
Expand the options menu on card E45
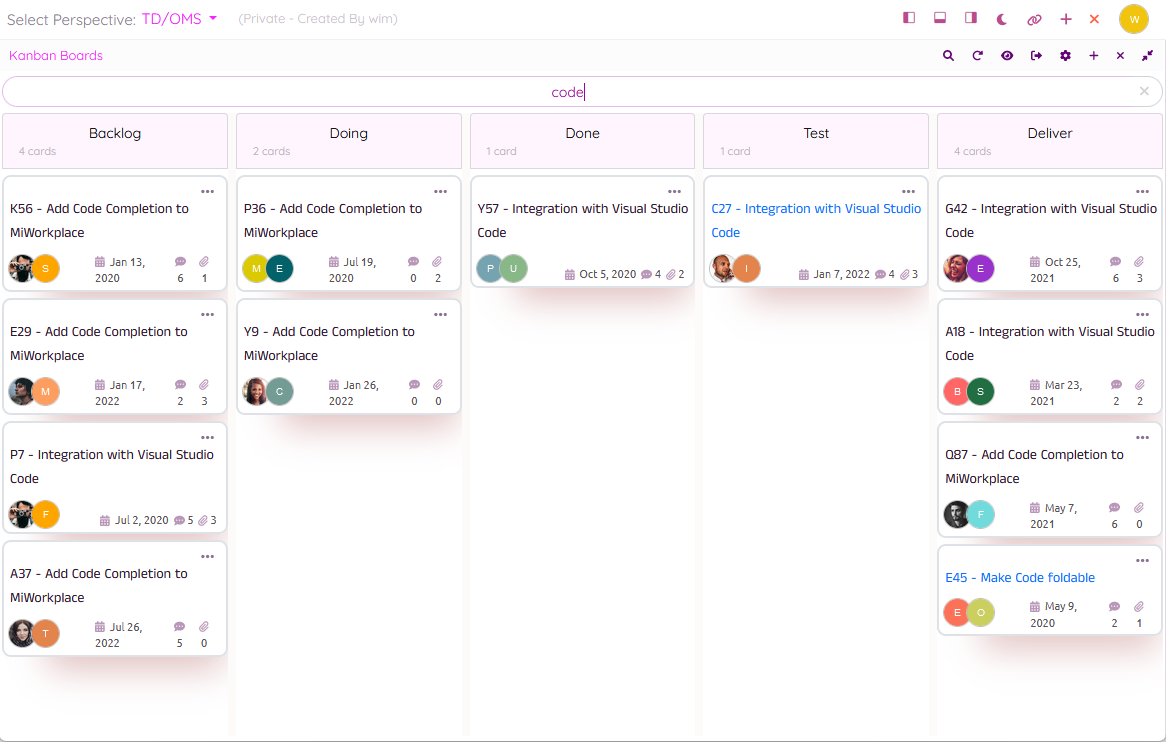(x=1142, y=560)
